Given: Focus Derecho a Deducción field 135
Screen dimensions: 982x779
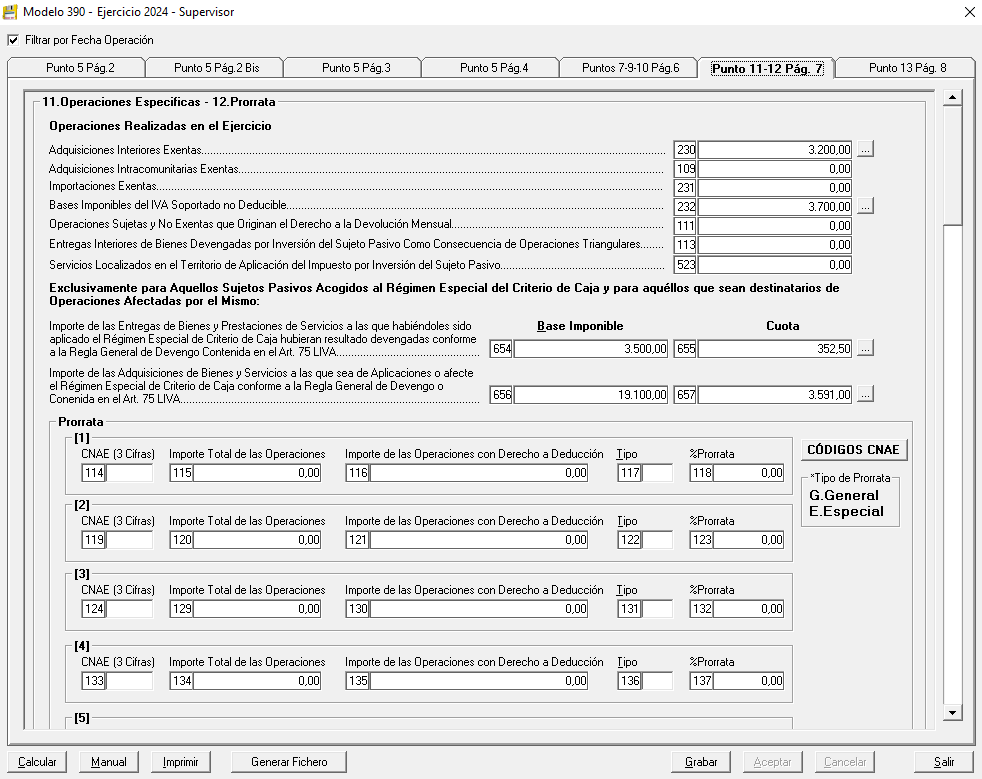Looking at the screenshot, I should [478, 681].
